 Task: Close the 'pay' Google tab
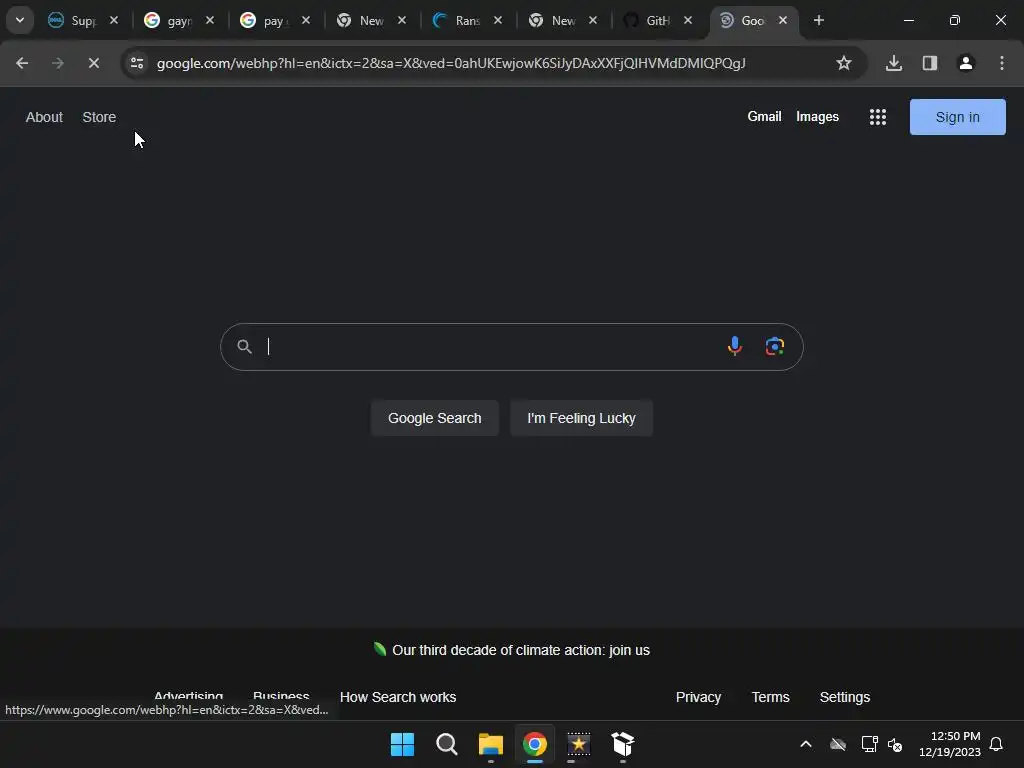pyautogui.click(x=306, y=20)
